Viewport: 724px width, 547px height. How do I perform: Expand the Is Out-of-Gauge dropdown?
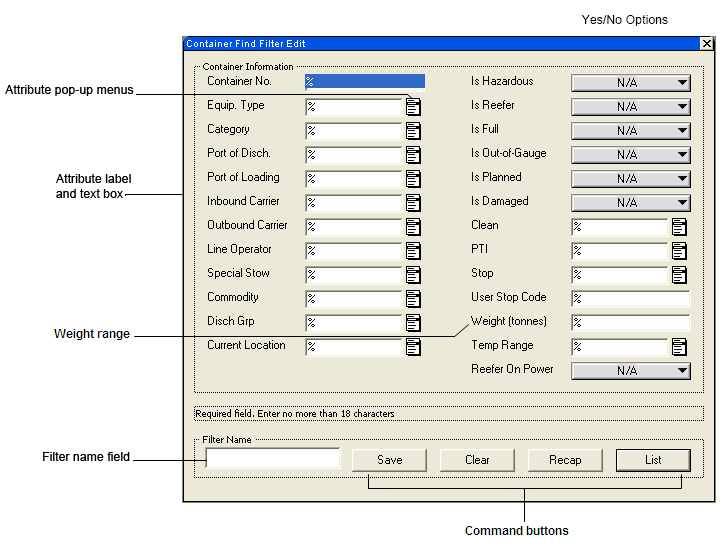click(x=631, y=155)
